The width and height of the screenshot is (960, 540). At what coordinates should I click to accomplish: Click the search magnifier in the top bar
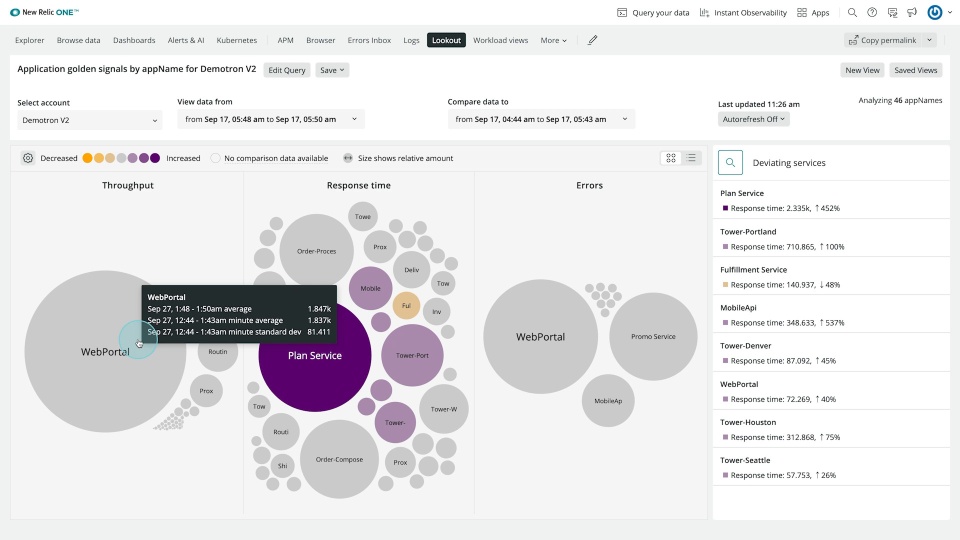click(852, 12)
